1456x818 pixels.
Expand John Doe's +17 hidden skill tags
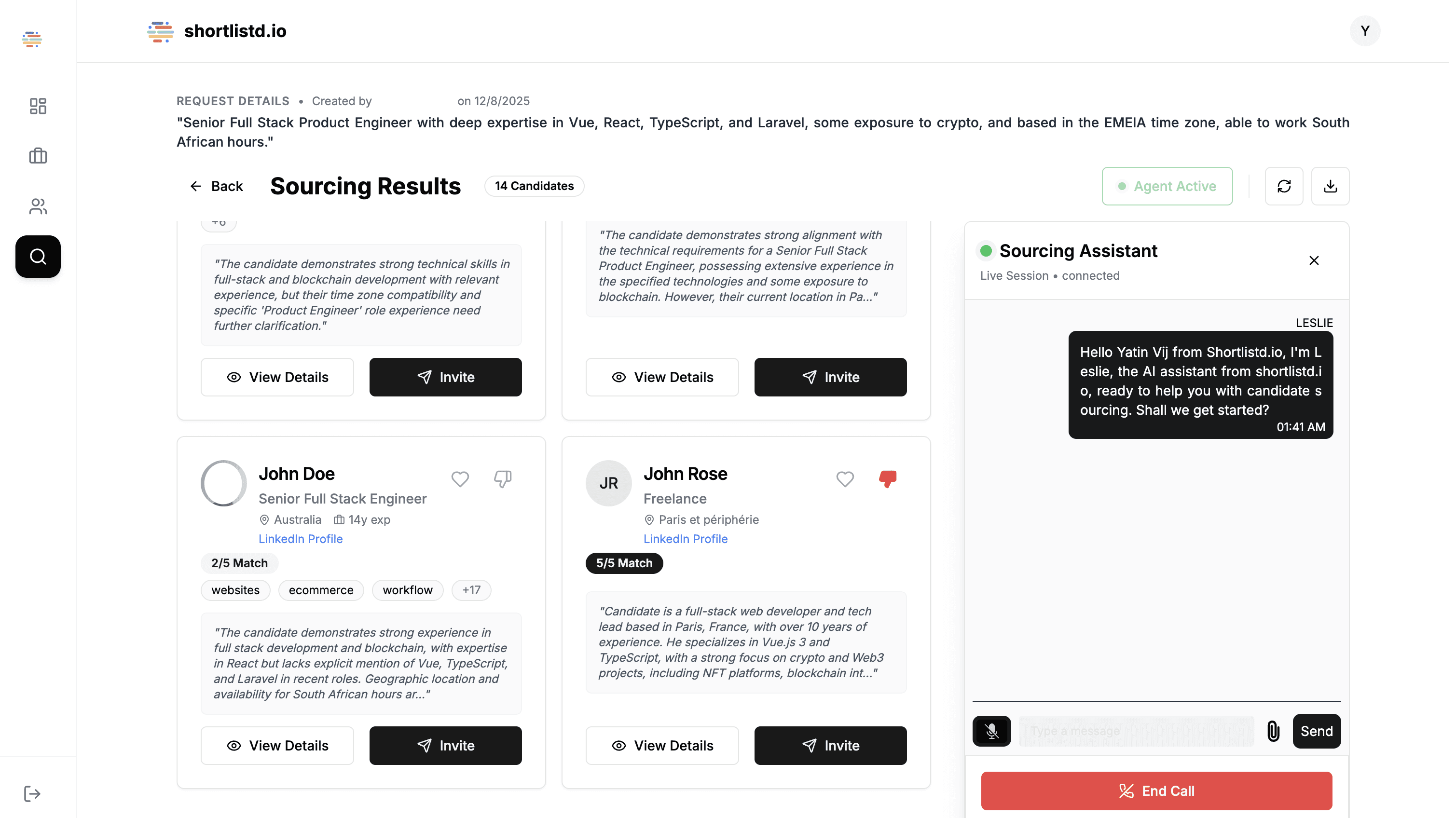click(x=471, y=590)
